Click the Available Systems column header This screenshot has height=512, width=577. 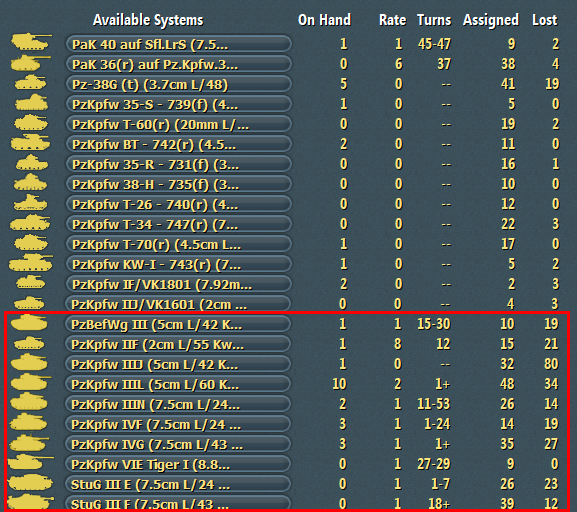148,20
